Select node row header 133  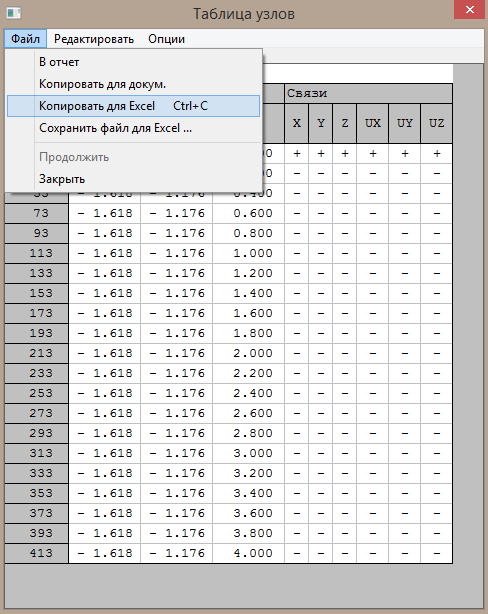(x=37, y=273)
